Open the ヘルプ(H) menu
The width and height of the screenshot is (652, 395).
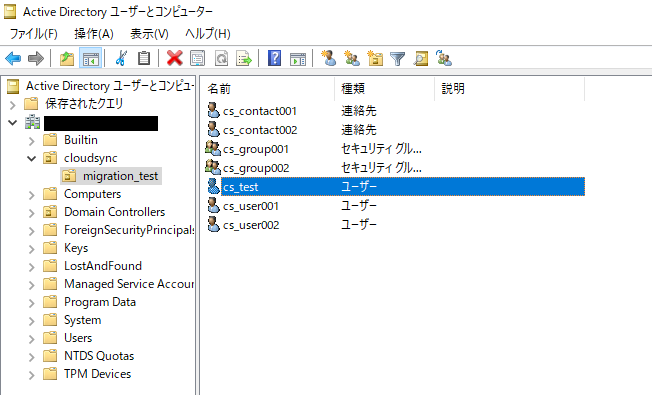[207, 34]
